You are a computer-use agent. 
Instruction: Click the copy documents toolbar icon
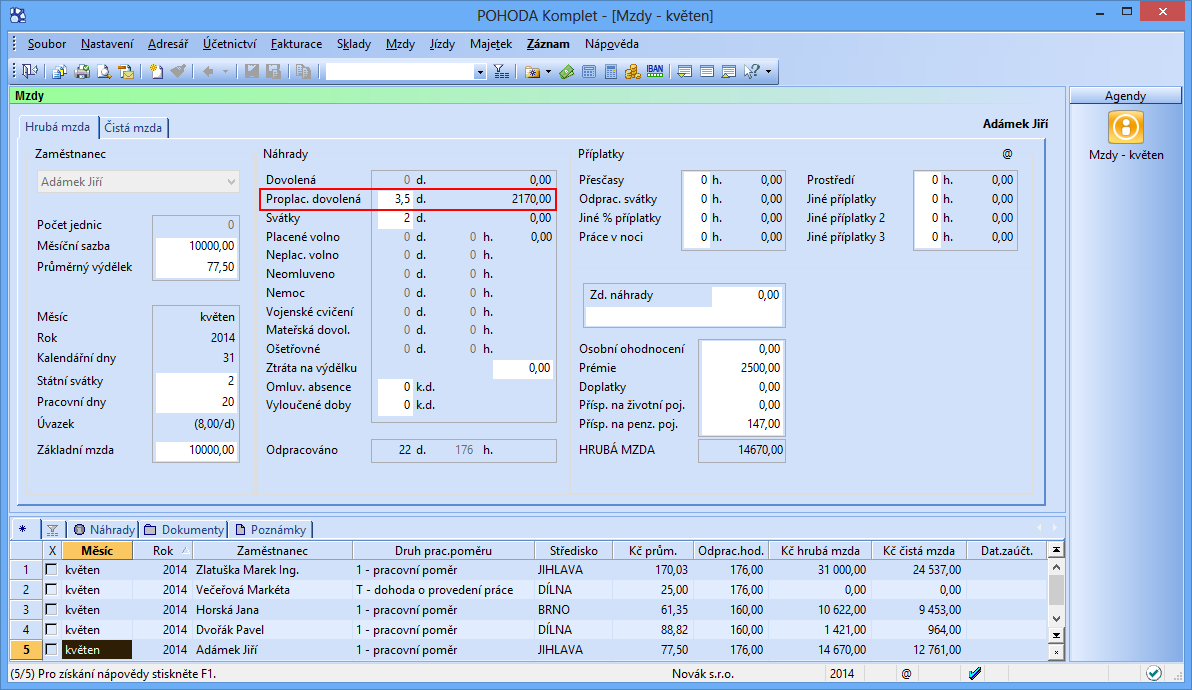point(59,71)
